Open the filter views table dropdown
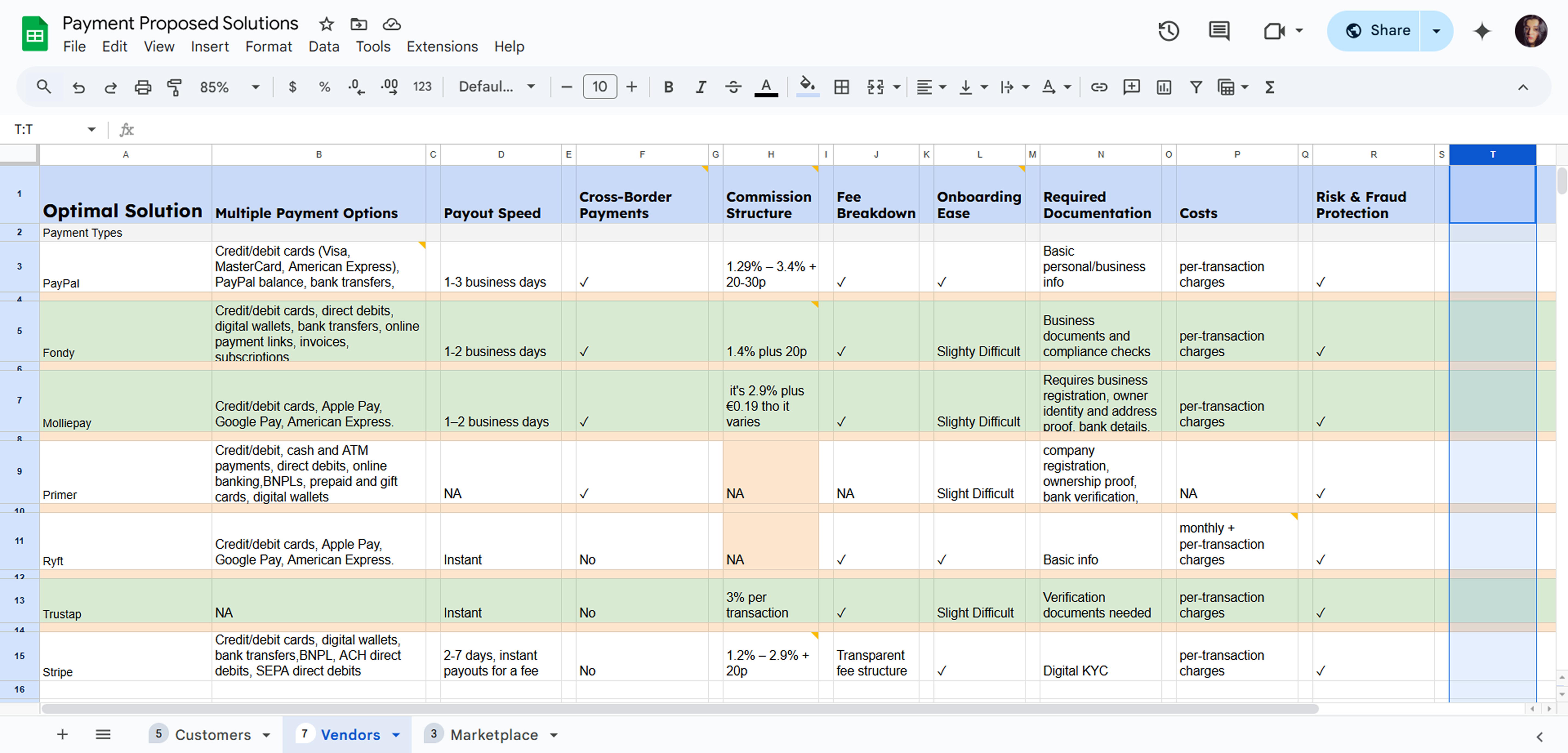The image size is (1568, 753). (x=1233, y=87)
